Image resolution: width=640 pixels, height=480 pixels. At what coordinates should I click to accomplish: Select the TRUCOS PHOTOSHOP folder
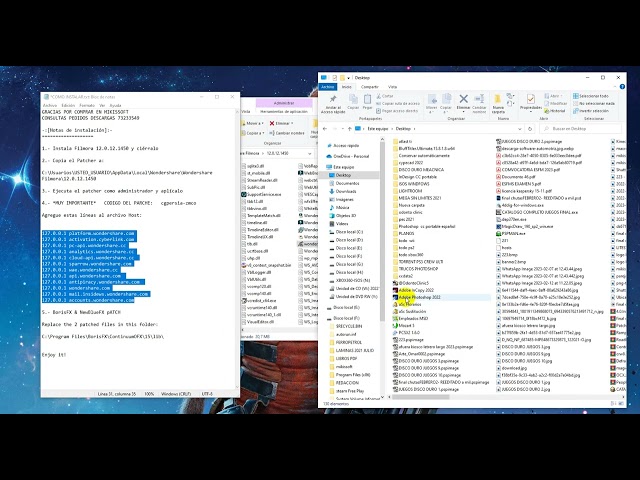418,269
